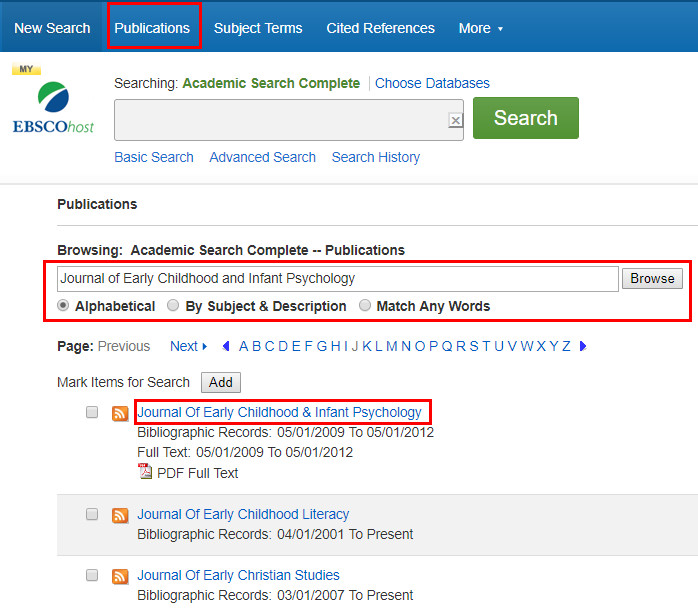The image size is (698, 615).
Task: Jump to publications starting with A
Action: coord(243,346)
